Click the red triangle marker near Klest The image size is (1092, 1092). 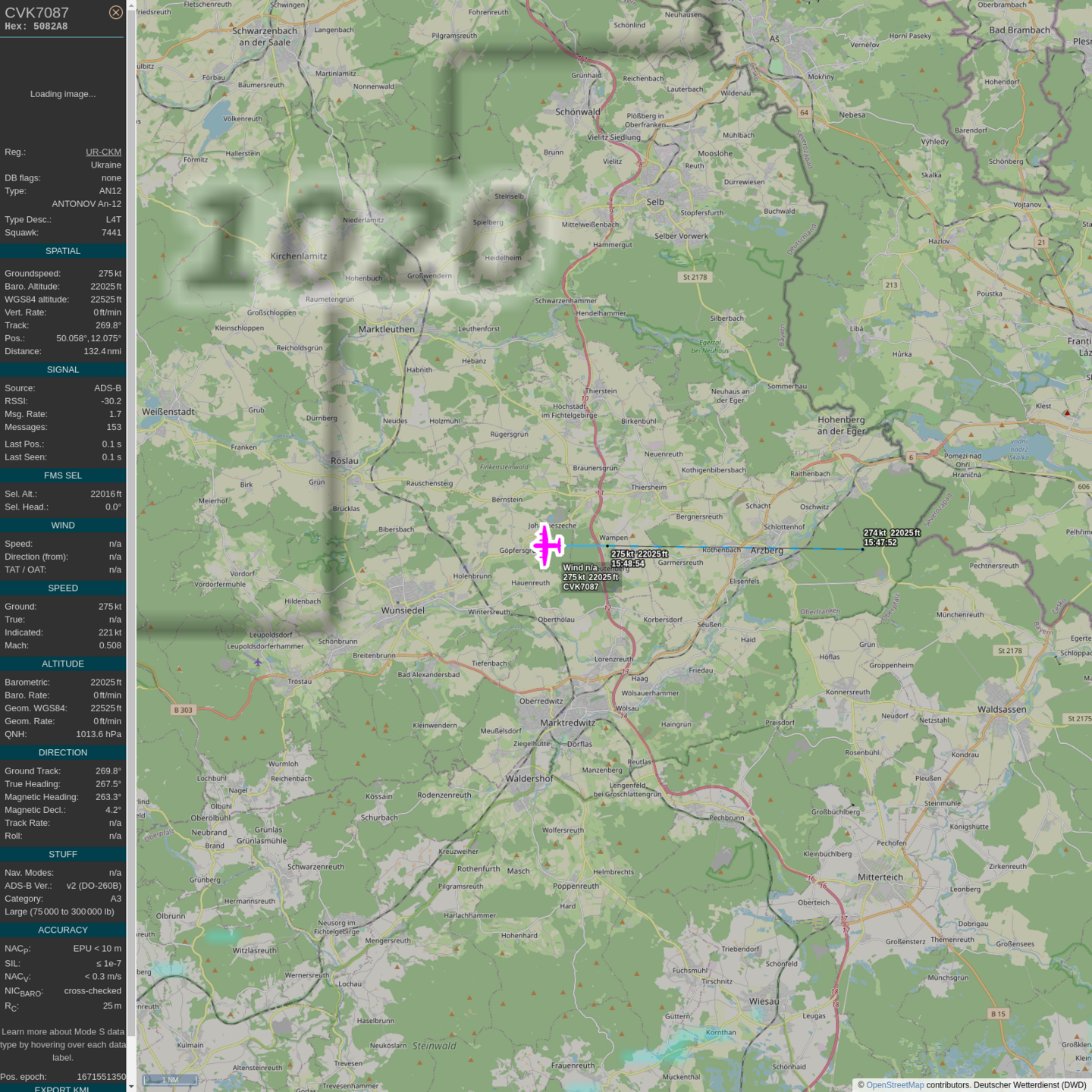click(1067, 413)
